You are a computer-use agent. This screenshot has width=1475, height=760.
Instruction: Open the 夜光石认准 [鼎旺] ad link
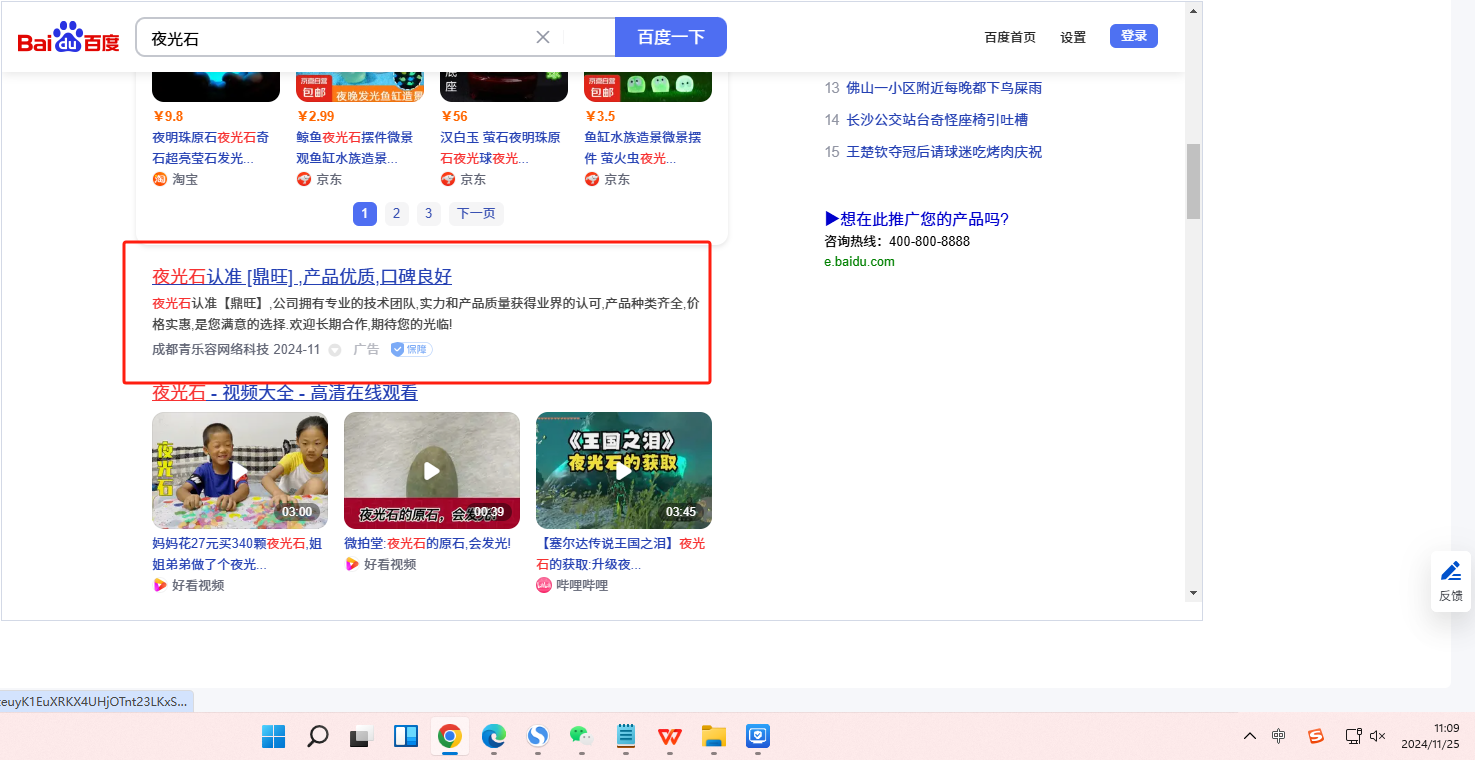click(x=302, y=276)
